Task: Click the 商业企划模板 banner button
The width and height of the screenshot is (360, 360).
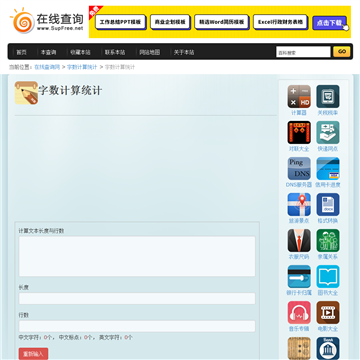Action: [170, 22]
